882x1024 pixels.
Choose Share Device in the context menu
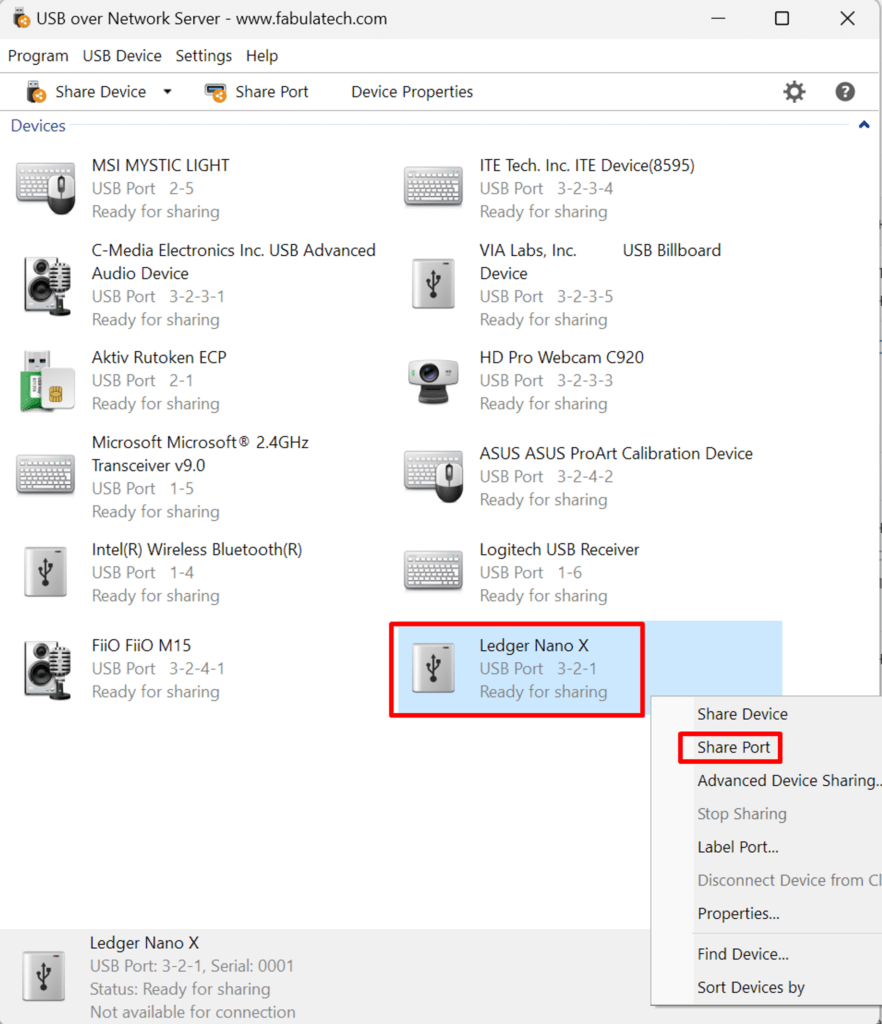click(742, 714)
